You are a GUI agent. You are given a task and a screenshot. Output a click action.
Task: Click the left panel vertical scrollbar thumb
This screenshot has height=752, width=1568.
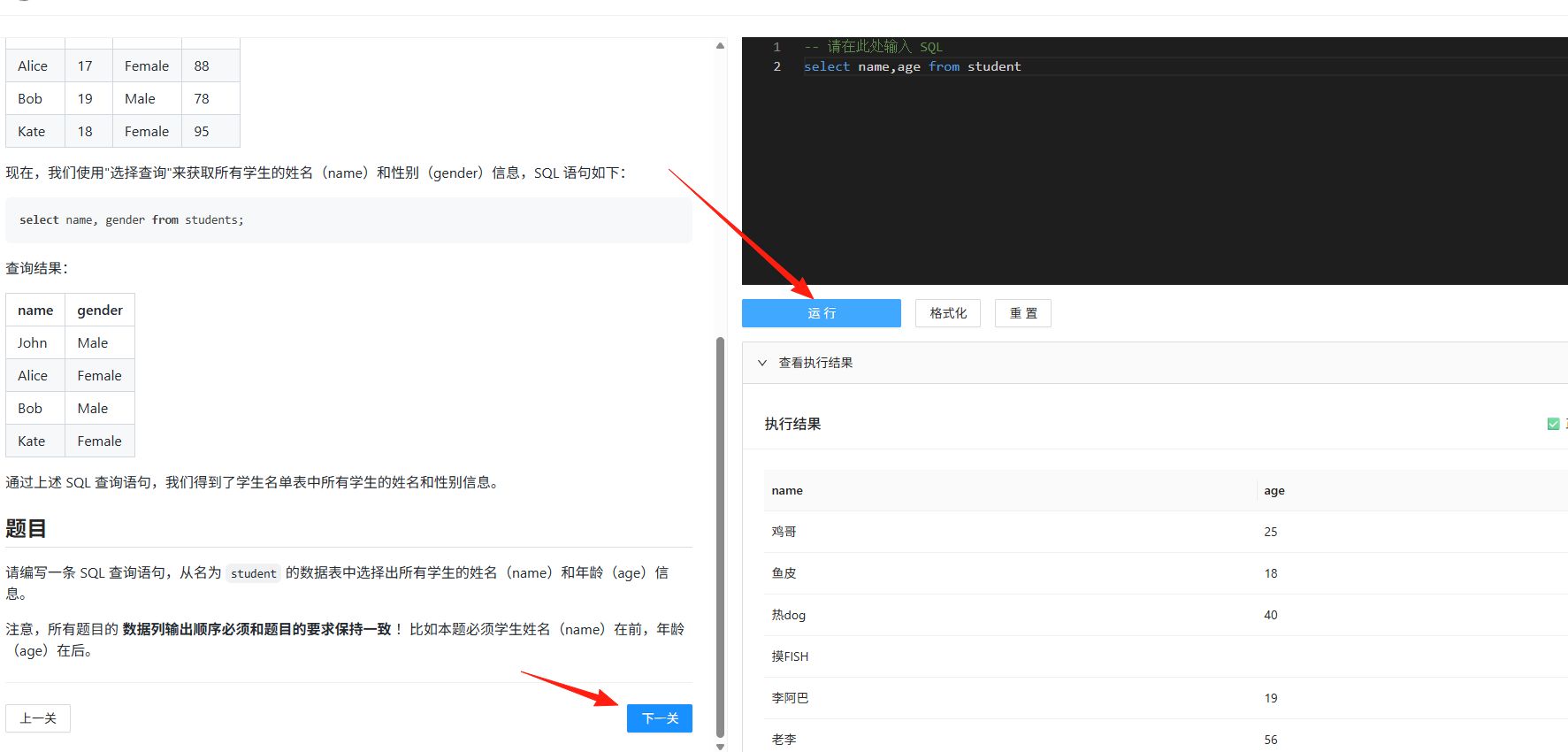(720, 537)
